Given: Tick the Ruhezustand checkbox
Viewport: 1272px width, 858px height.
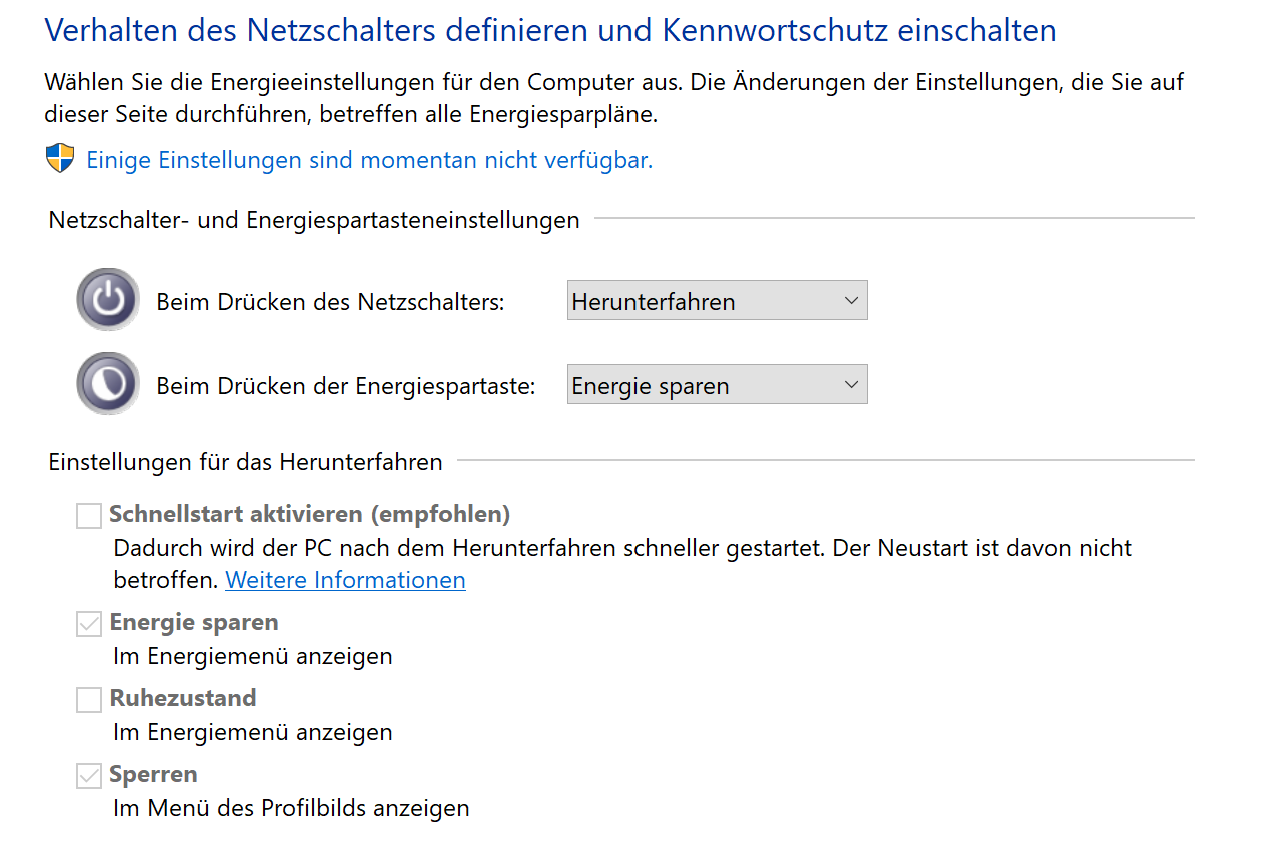Looking at the screenshot, I should pos(89,700).
